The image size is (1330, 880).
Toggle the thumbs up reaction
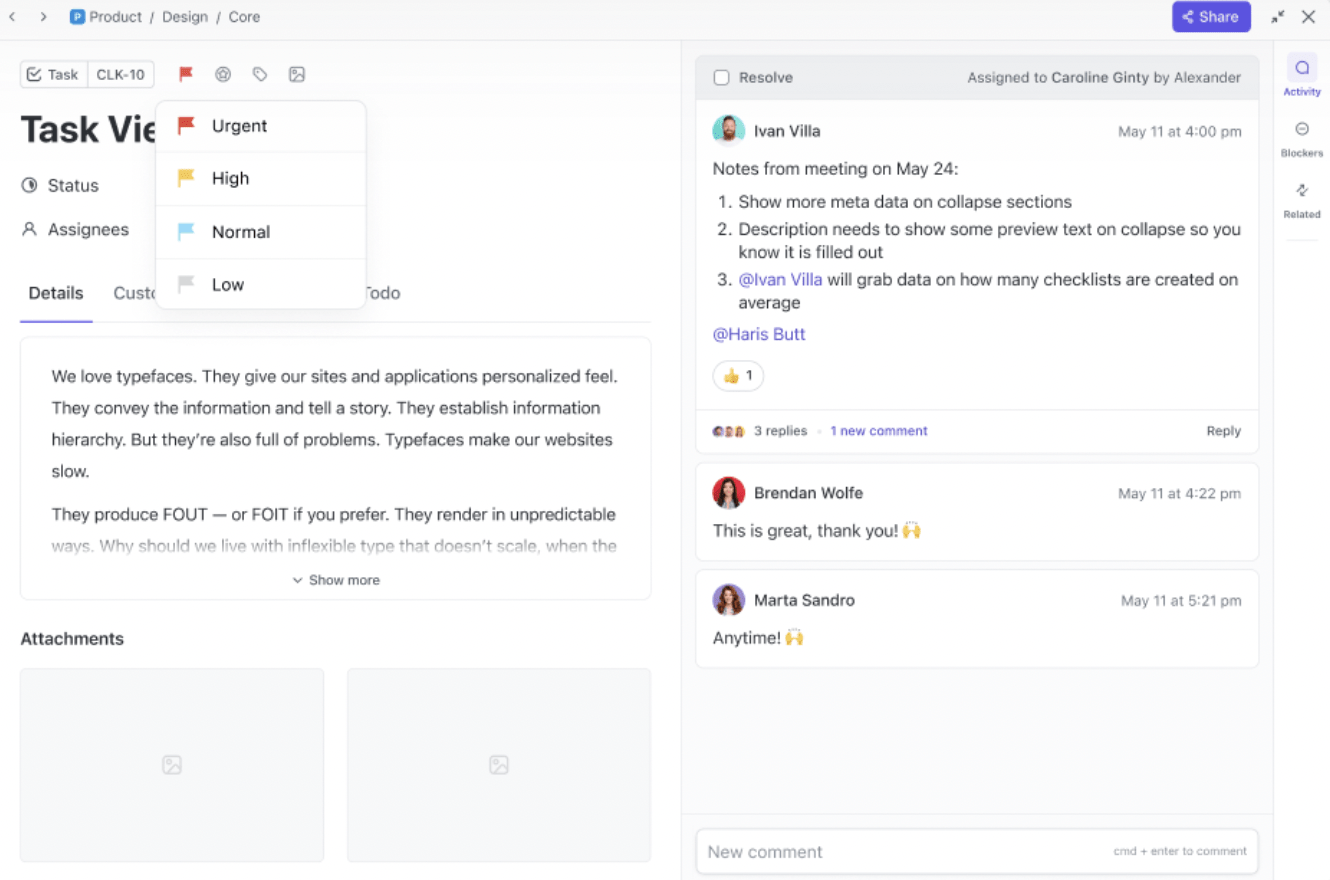pyautogui.click(x=738, y=376)
